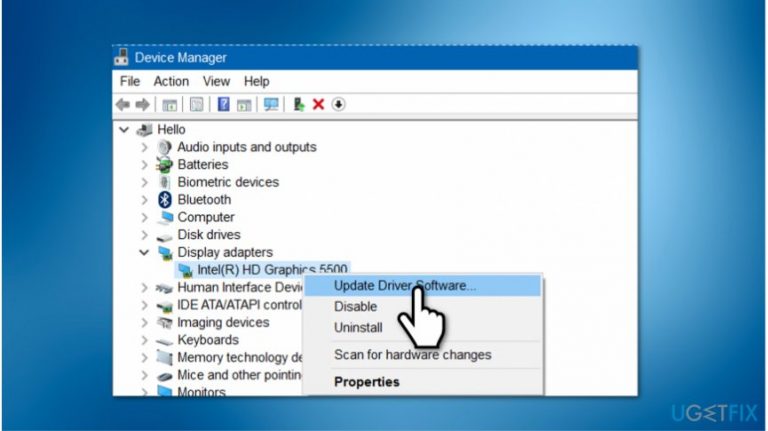The height and width of the screenshot is (431, 768).
Task: Expand the Imaging devices category
Action: [144, 322]
